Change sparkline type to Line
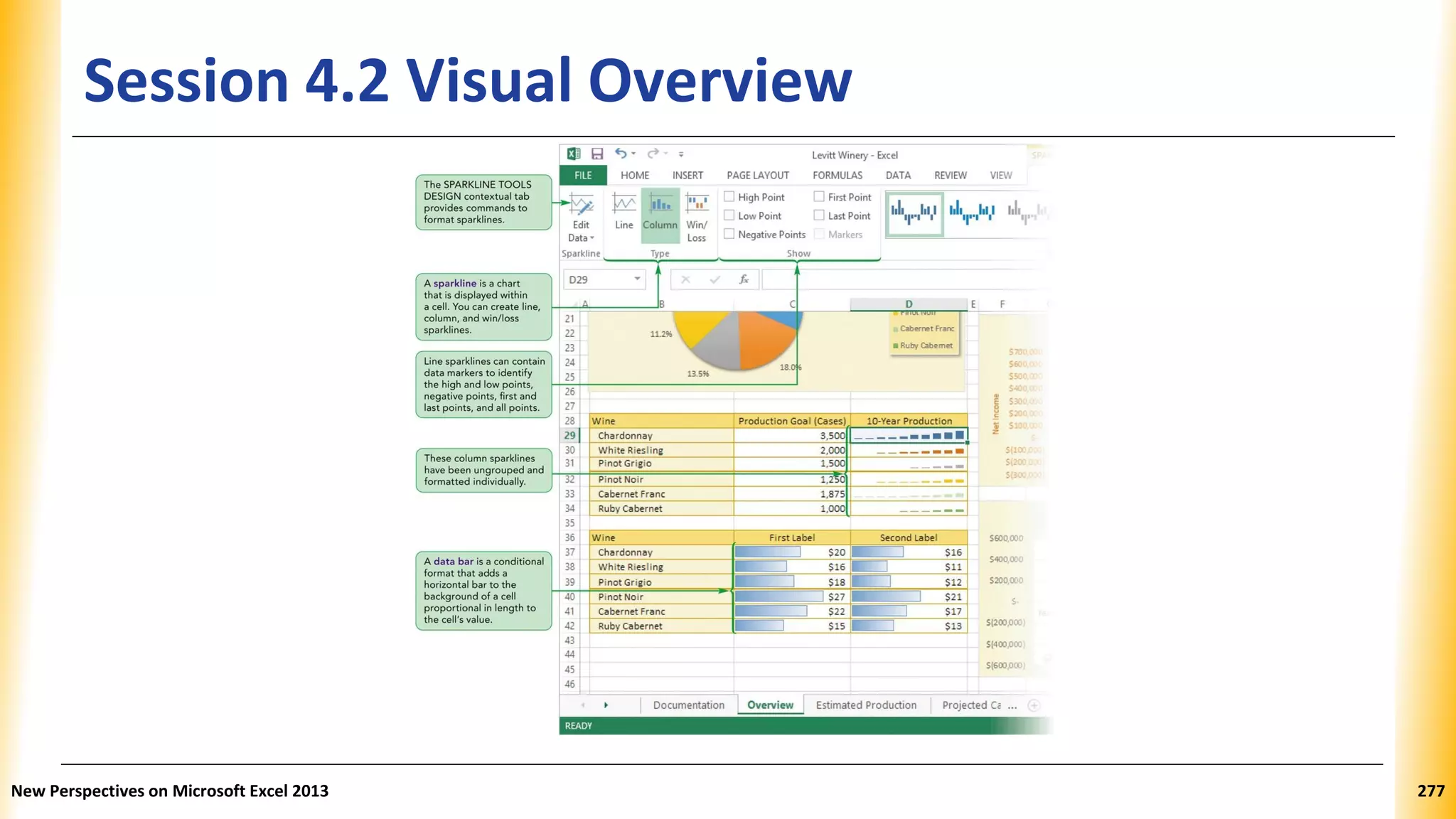 click(623, 211)
